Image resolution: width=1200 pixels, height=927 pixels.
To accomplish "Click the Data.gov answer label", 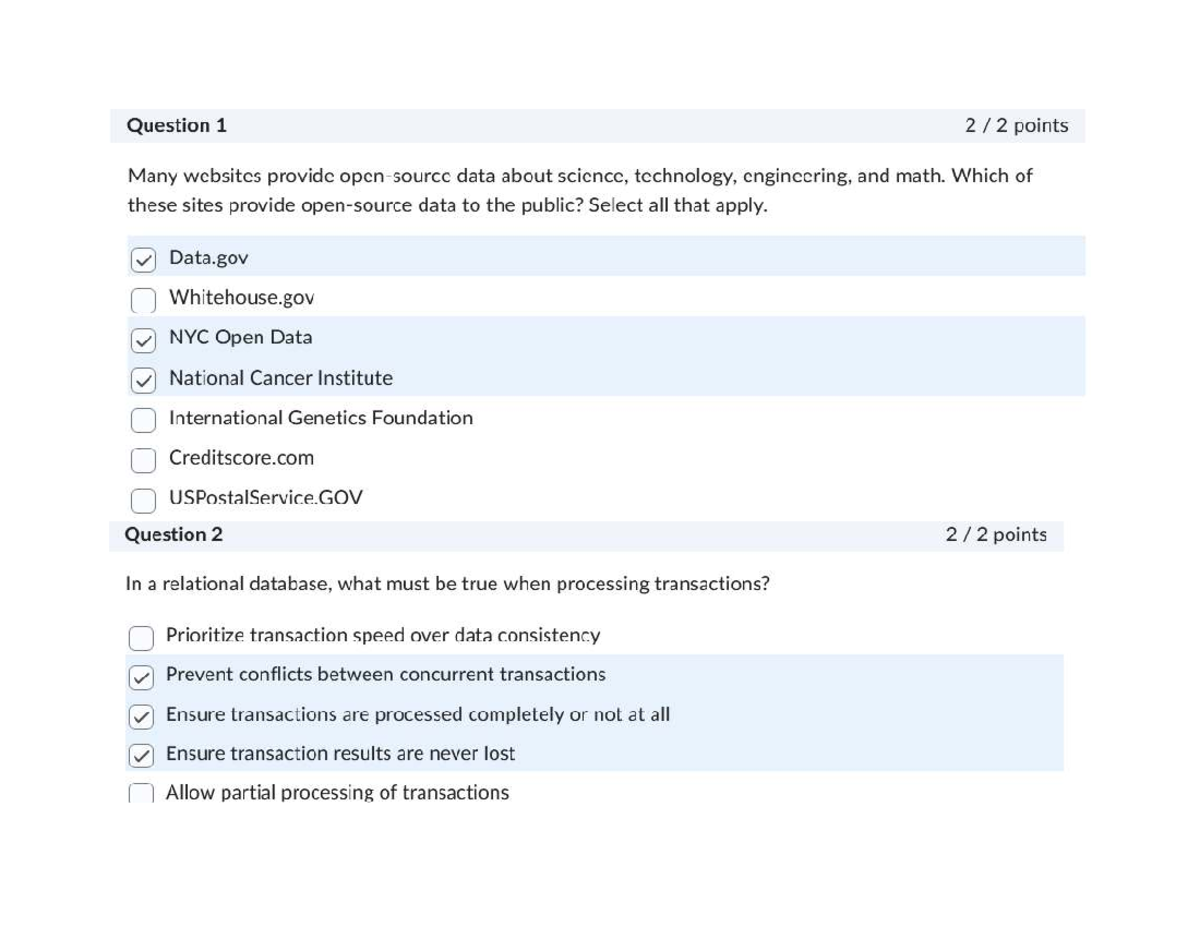I will [x=208, y=257].
